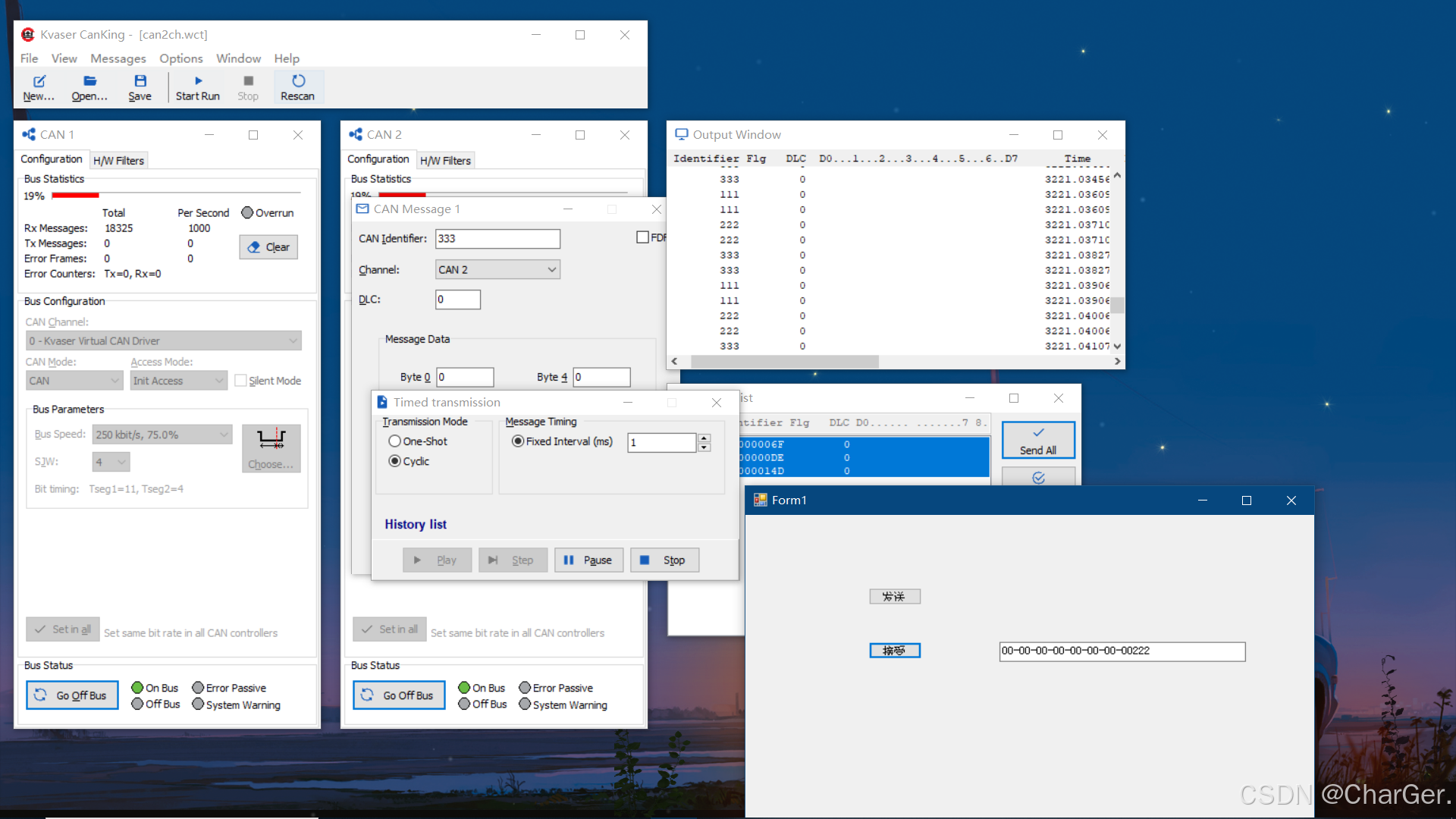
Task: Open the View menu
Action: 64,58
